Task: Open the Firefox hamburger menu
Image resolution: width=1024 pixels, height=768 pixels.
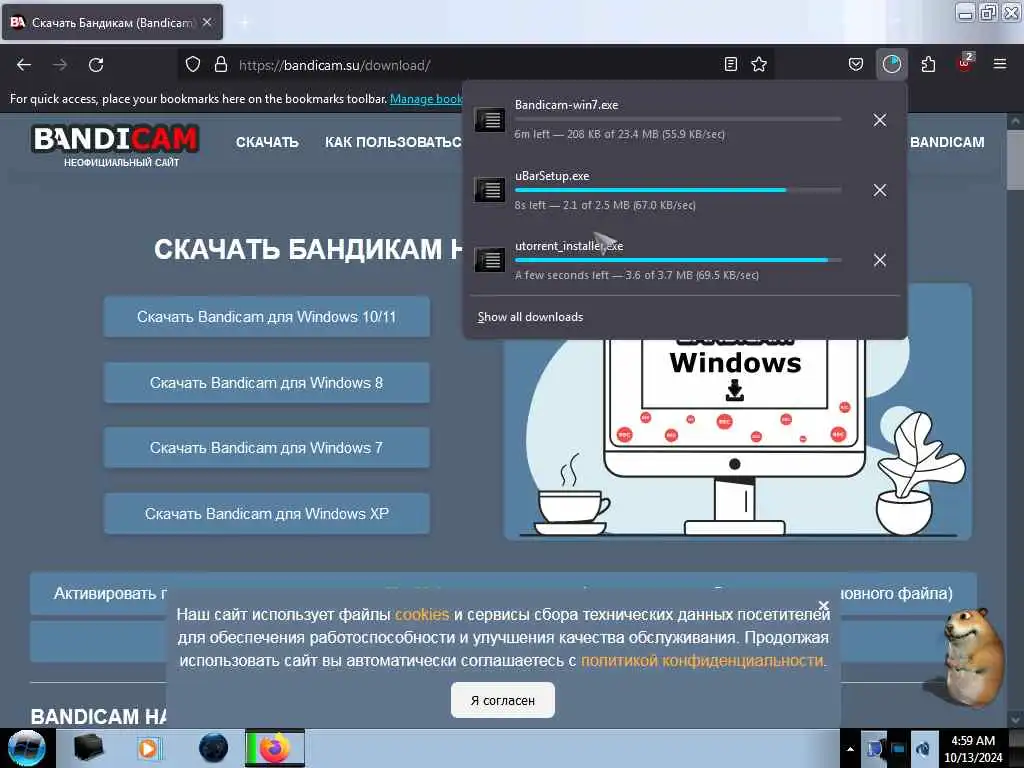Action: coord(1000,64)
